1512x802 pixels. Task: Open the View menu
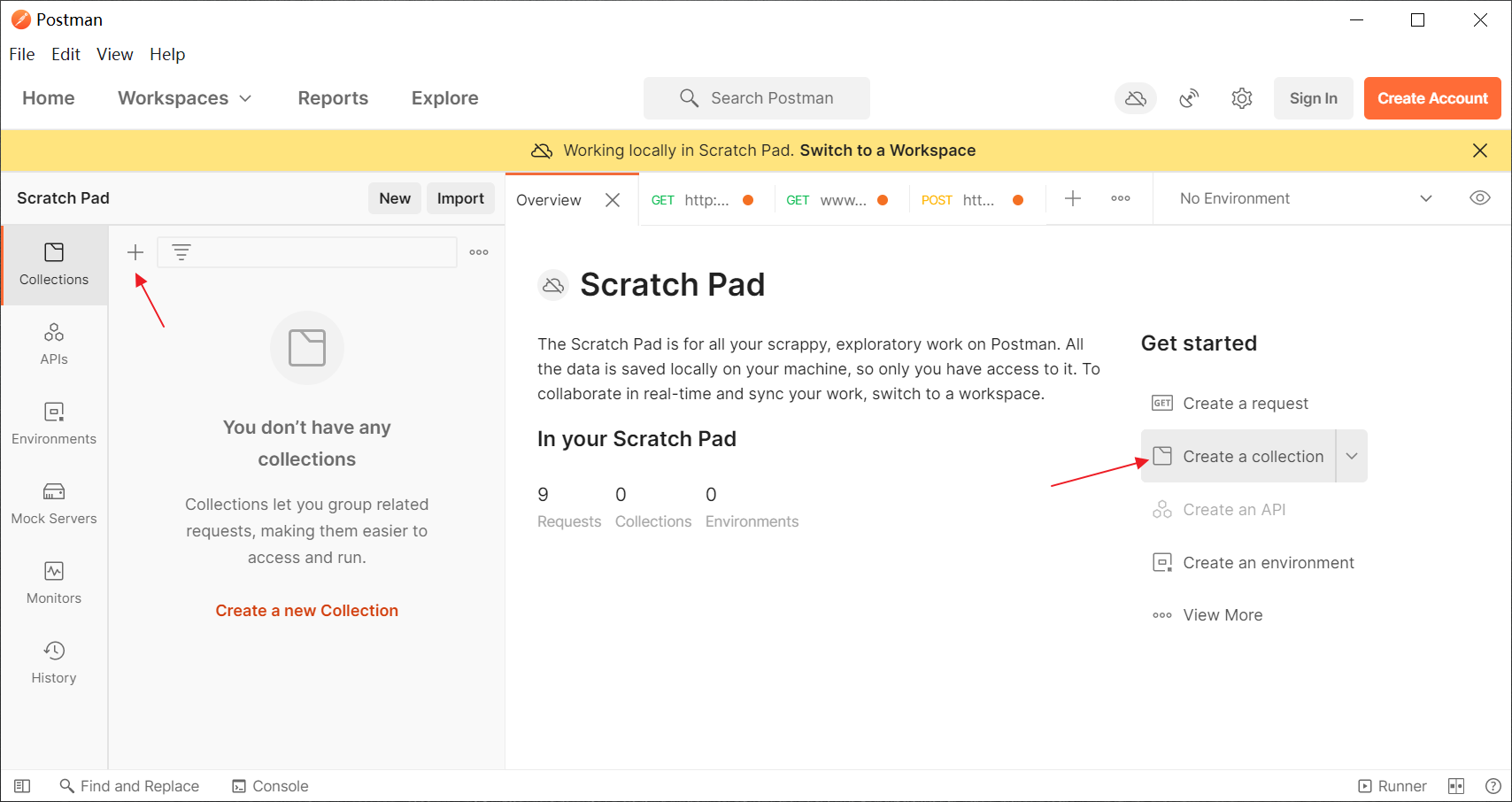(x=114, y=55)
